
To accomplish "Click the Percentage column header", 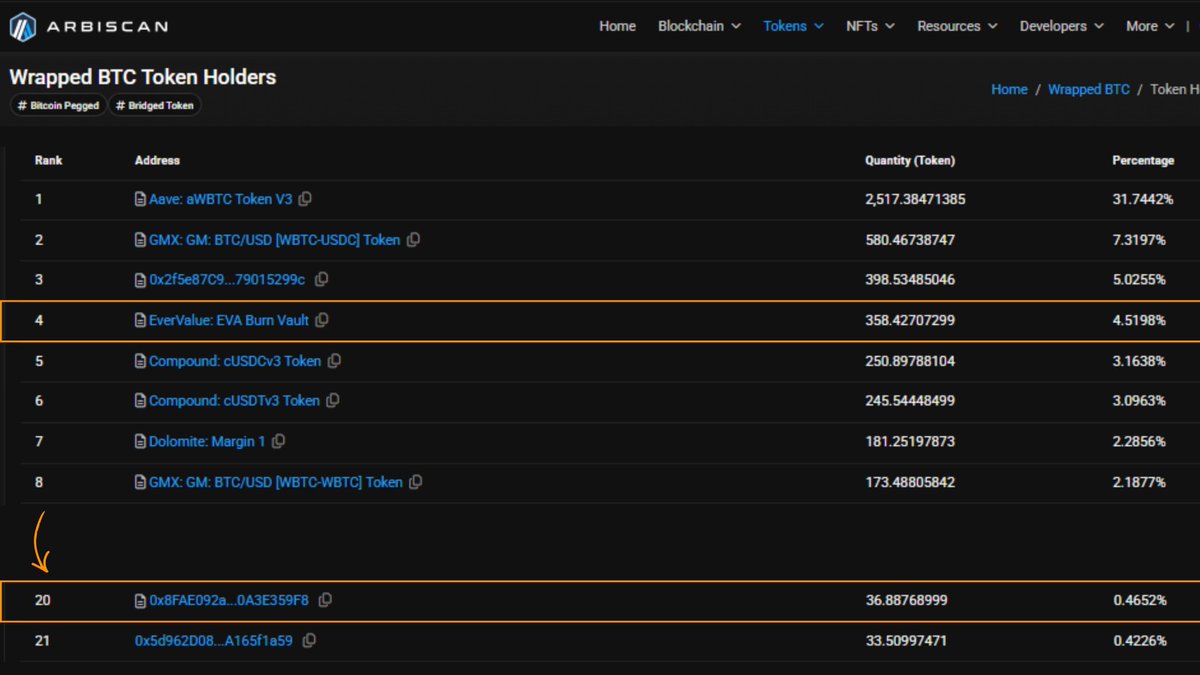I will (1143, 160).
